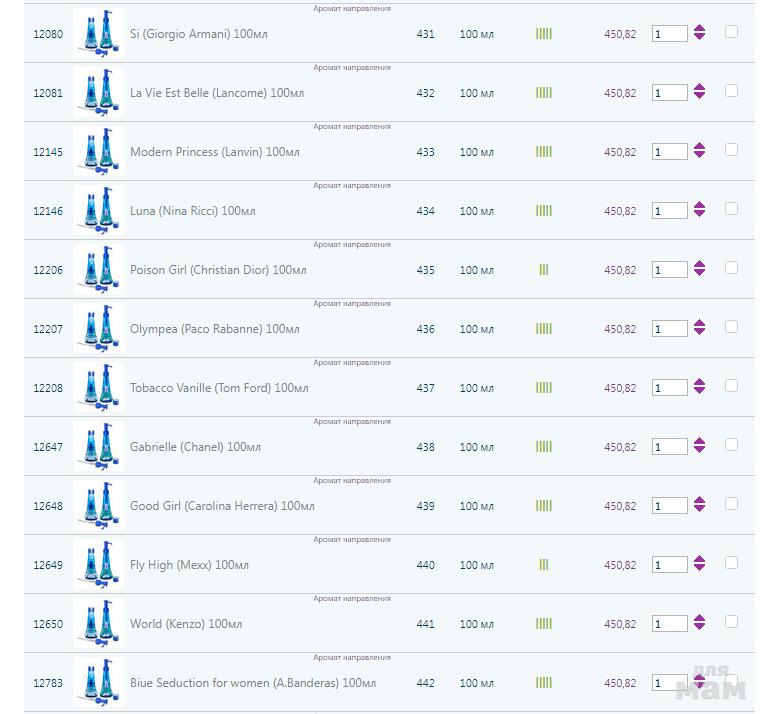Viewport: 761px width, 714px height.
Task: Lower quantity using down arrow for Good Girl
Action: pos(699,510)
